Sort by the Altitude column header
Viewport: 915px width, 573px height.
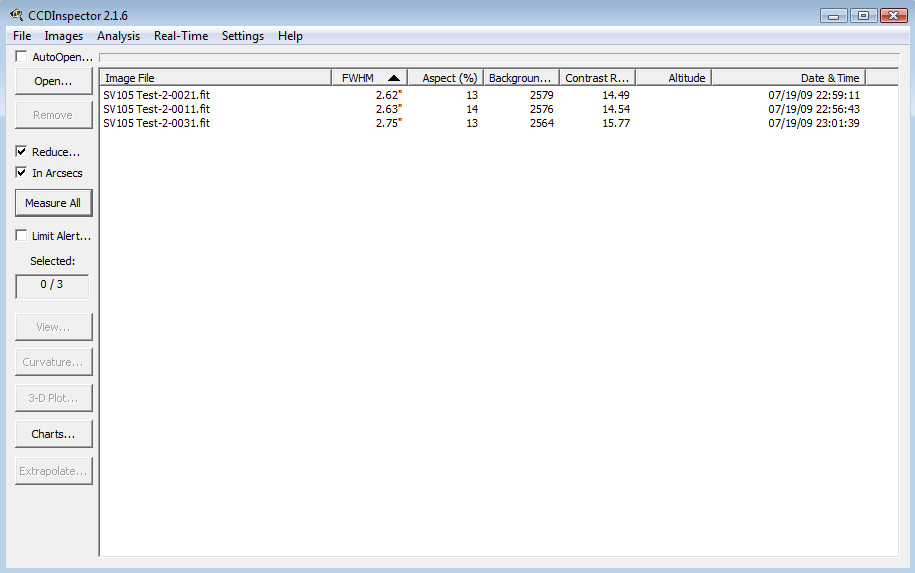click(673, 78)
